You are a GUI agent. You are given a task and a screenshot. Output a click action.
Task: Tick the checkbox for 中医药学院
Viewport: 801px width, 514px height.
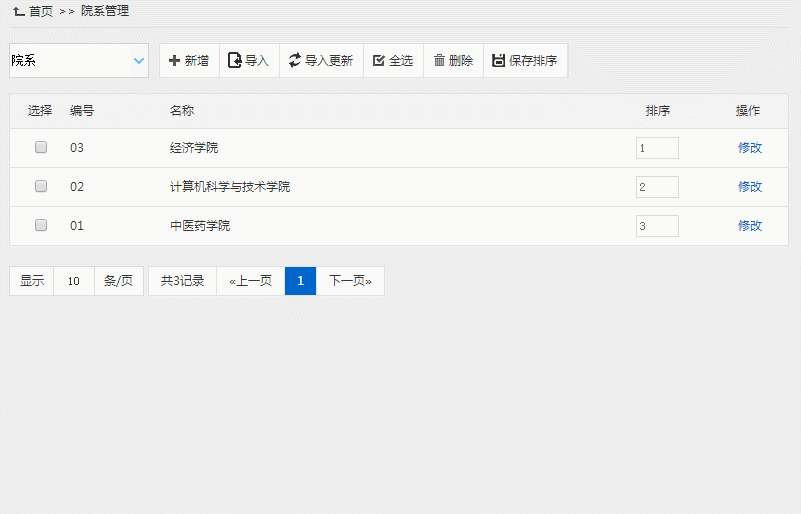pyautogui.click(x=41, y=225)
